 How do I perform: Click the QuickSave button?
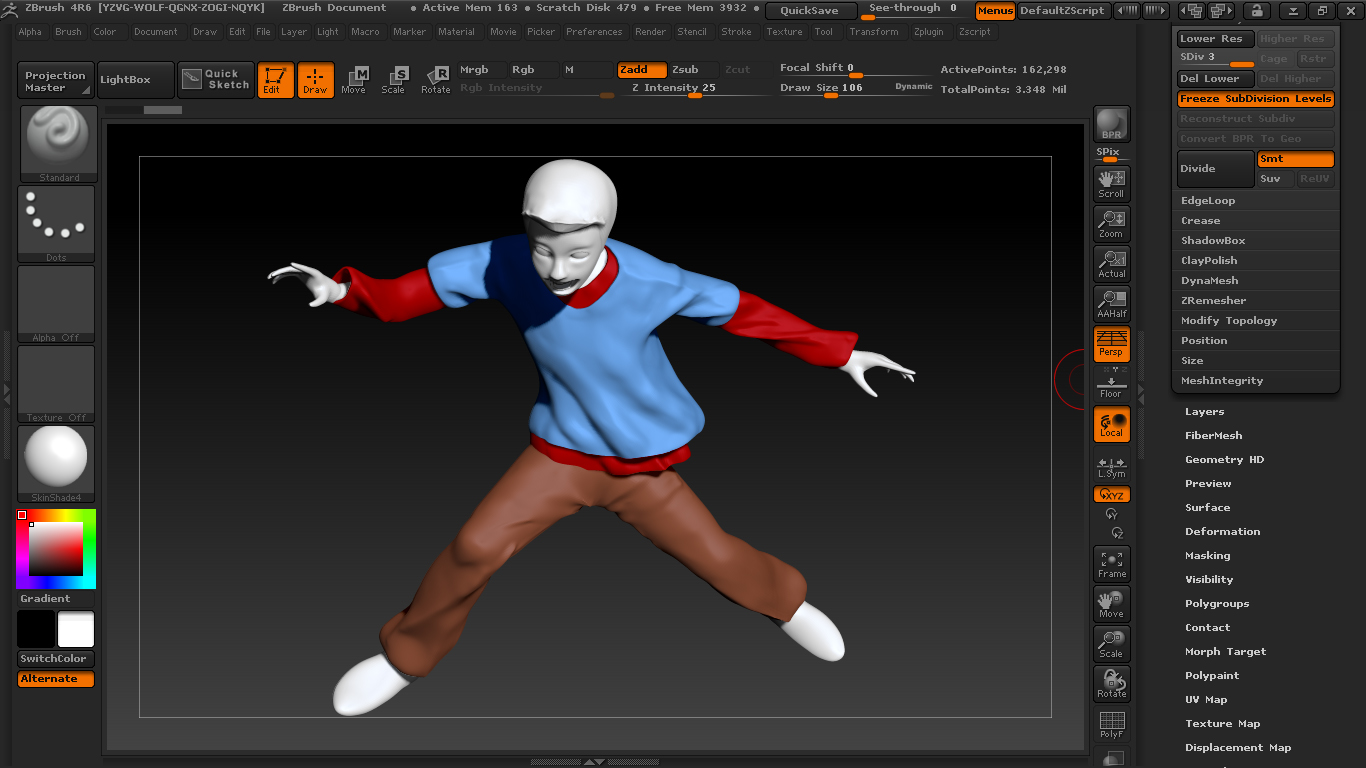(810, 11)
